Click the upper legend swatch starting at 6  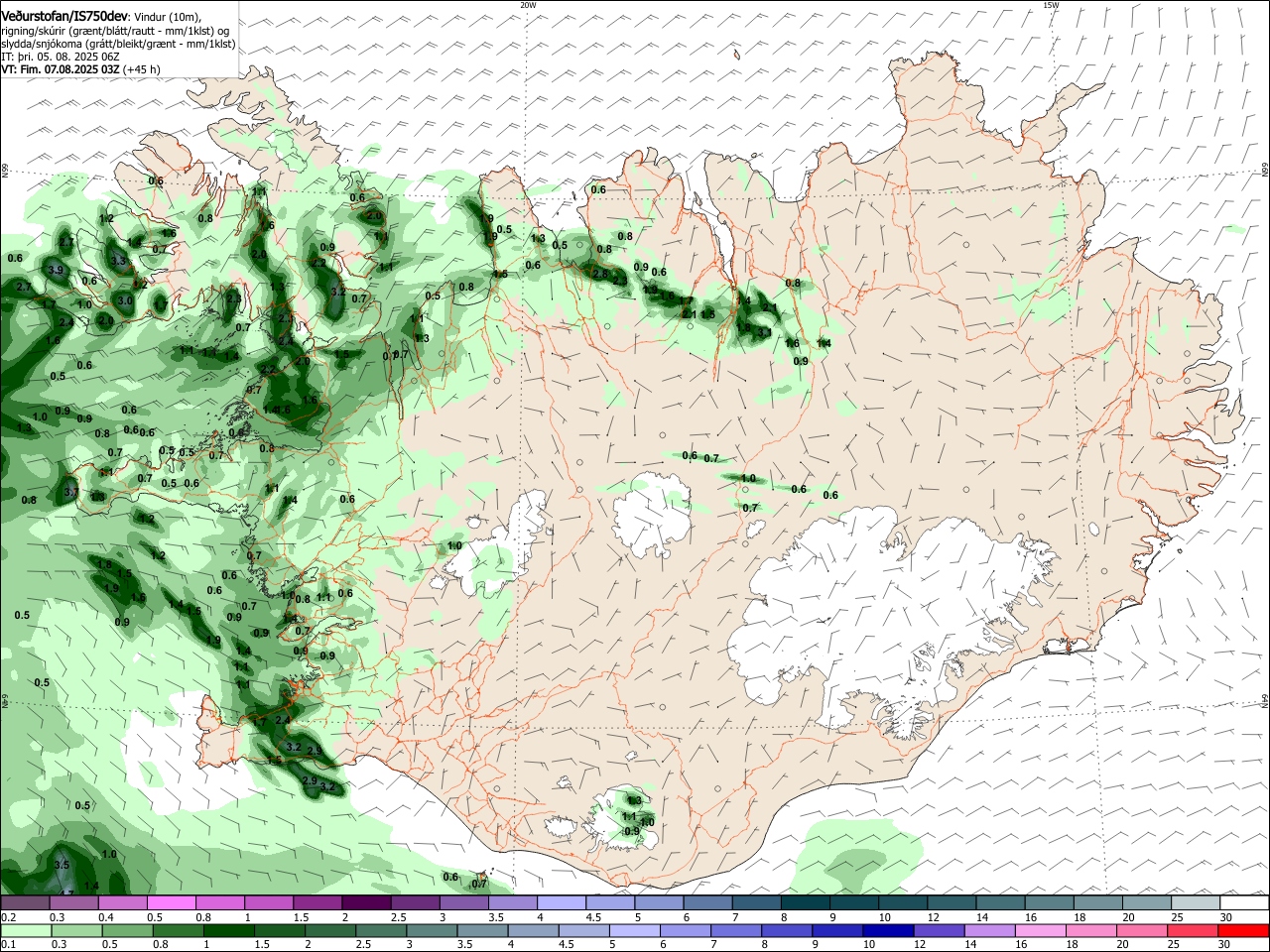point(707,903)
